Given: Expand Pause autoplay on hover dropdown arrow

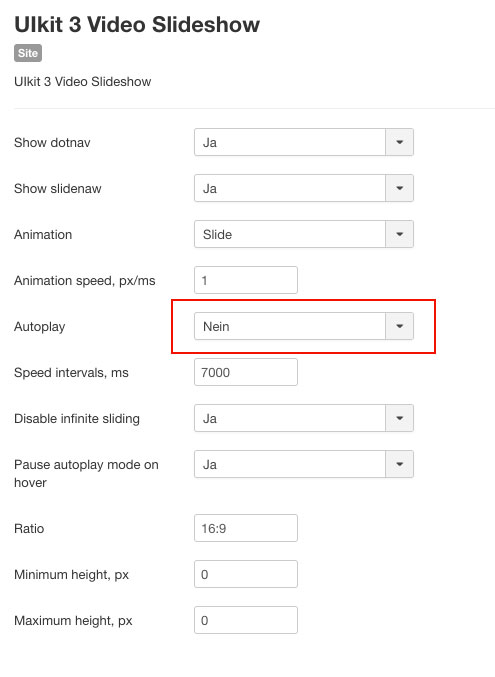Looking at the screenshot, I should [x=400, y=464].
